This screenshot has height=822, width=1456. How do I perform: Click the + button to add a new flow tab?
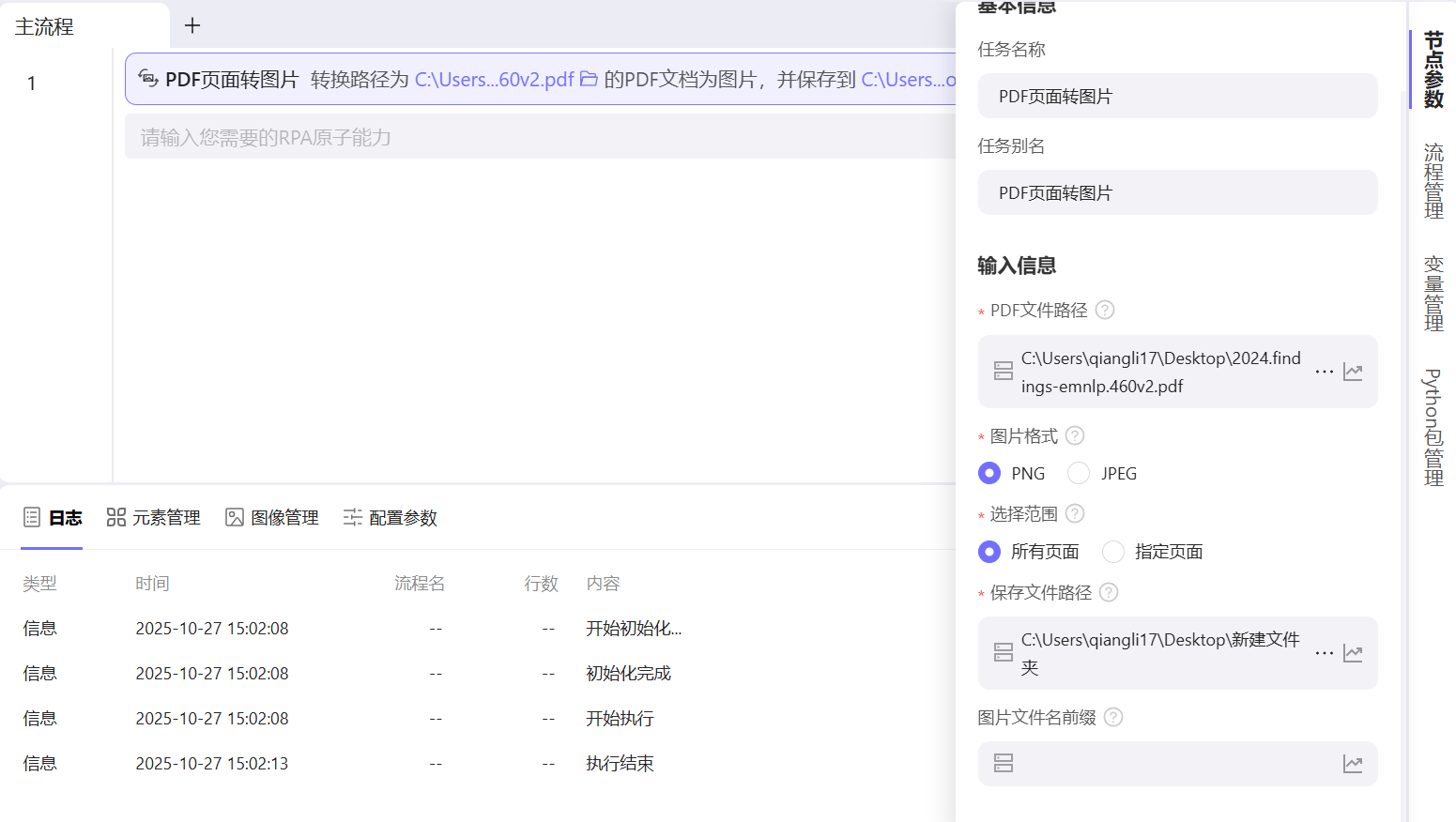click(192, 25)
